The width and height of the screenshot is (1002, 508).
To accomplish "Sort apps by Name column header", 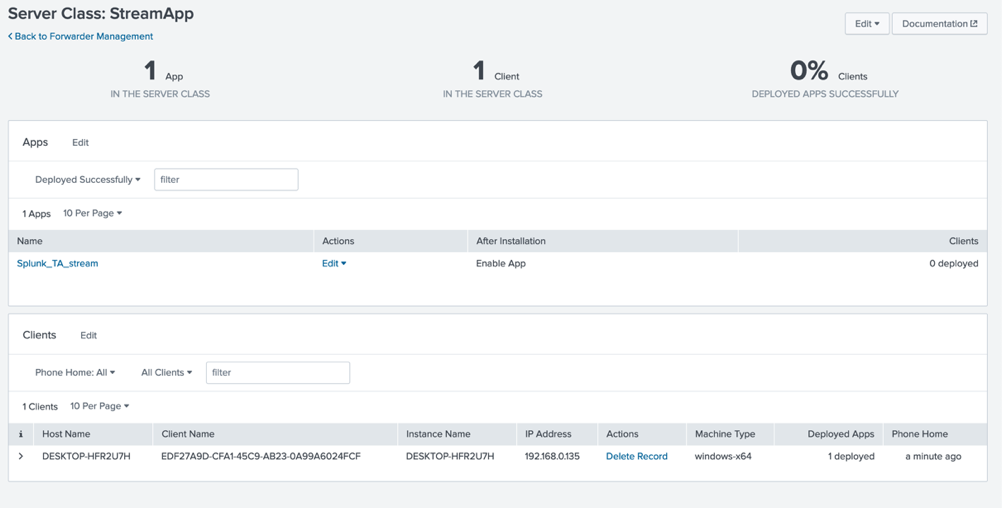I will [30, 241].
